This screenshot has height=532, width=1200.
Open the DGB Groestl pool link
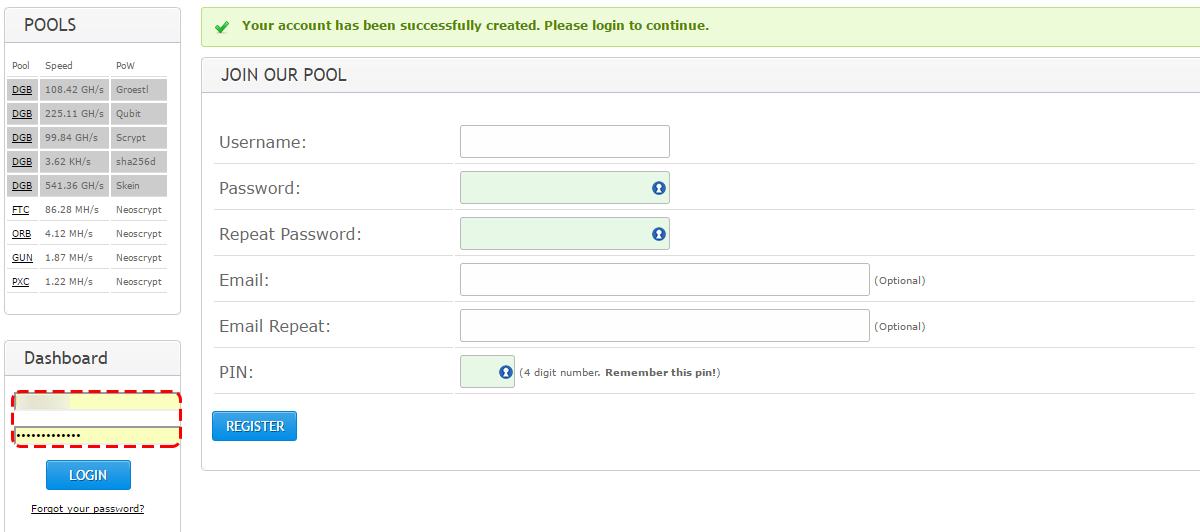point(21,90)
